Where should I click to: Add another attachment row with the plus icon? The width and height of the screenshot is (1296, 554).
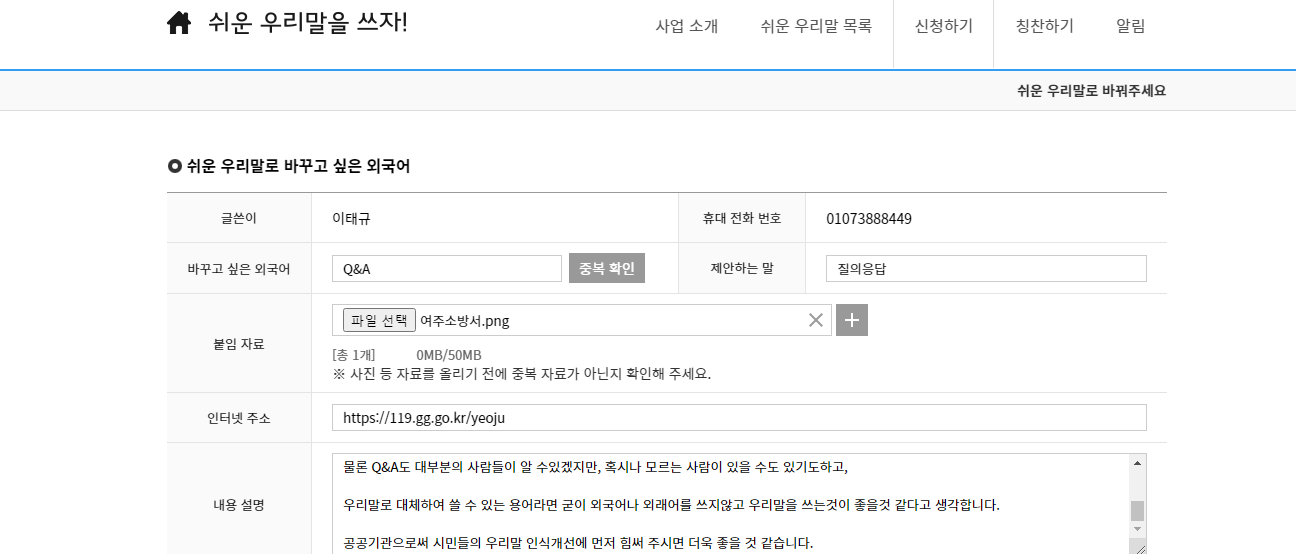pos(852,320)
